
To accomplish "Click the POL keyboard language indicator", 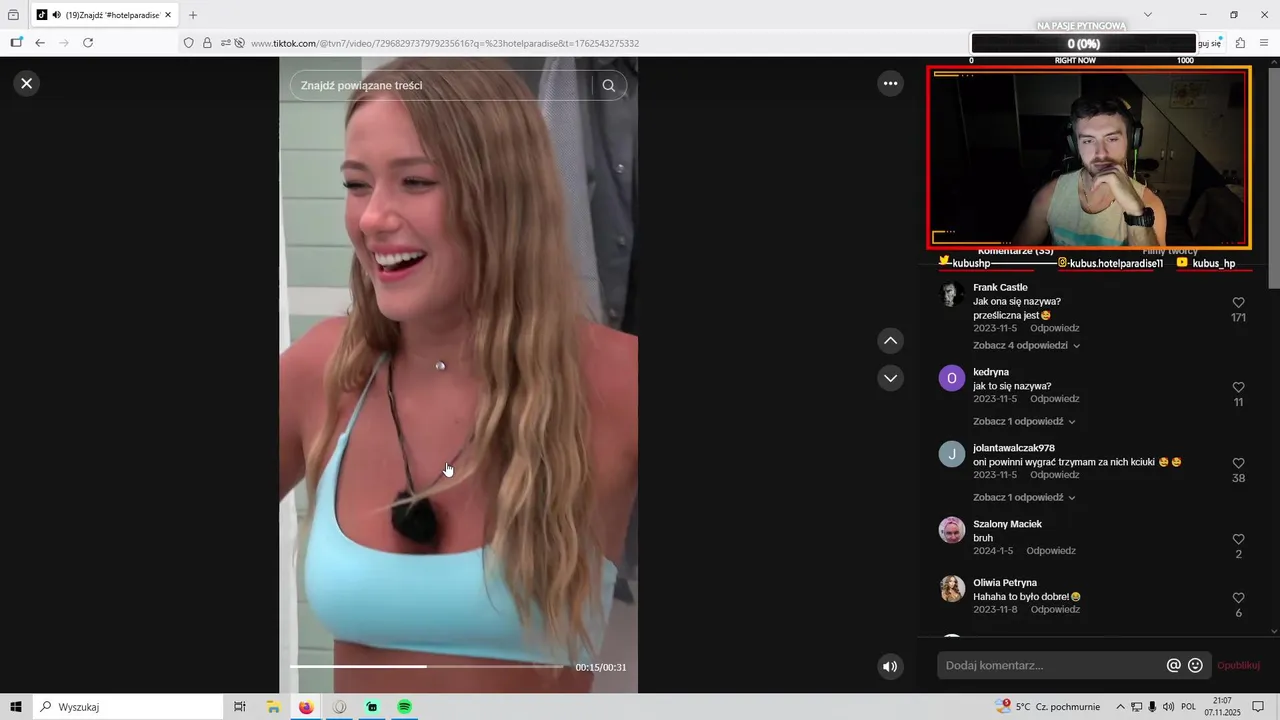I will click(x=1189, y=707).
